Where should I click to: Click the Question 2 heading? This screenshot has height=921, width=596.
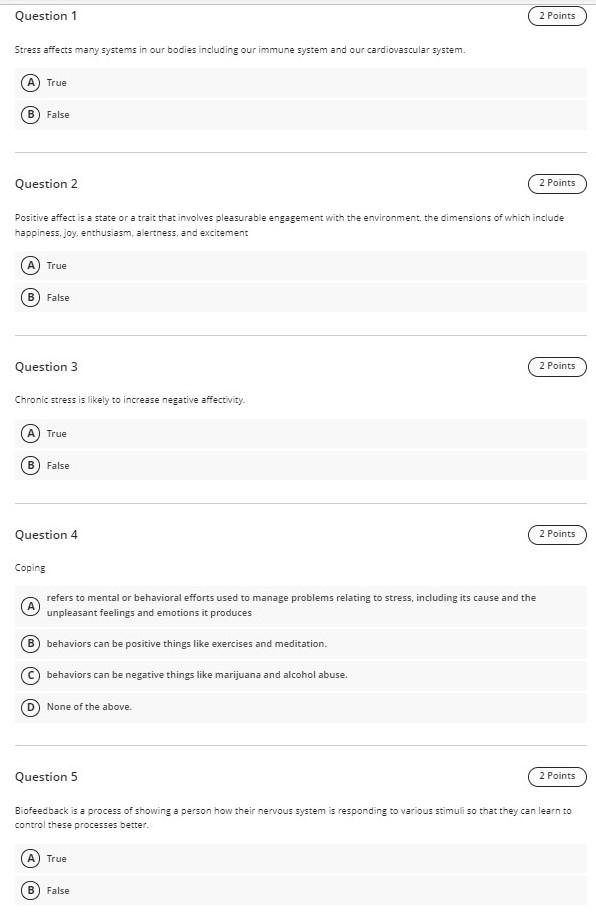coord(46,183)
